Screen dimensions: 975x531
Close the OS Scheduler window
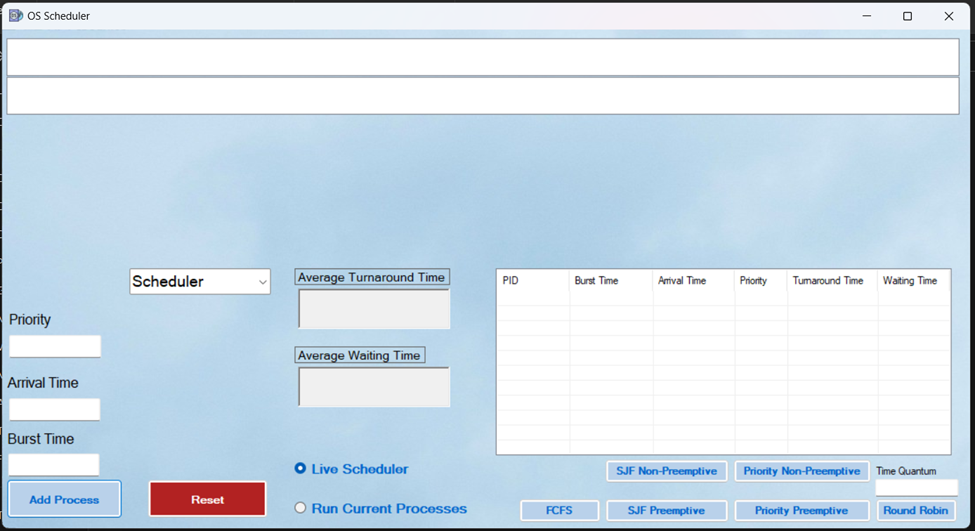pos(949,16)
